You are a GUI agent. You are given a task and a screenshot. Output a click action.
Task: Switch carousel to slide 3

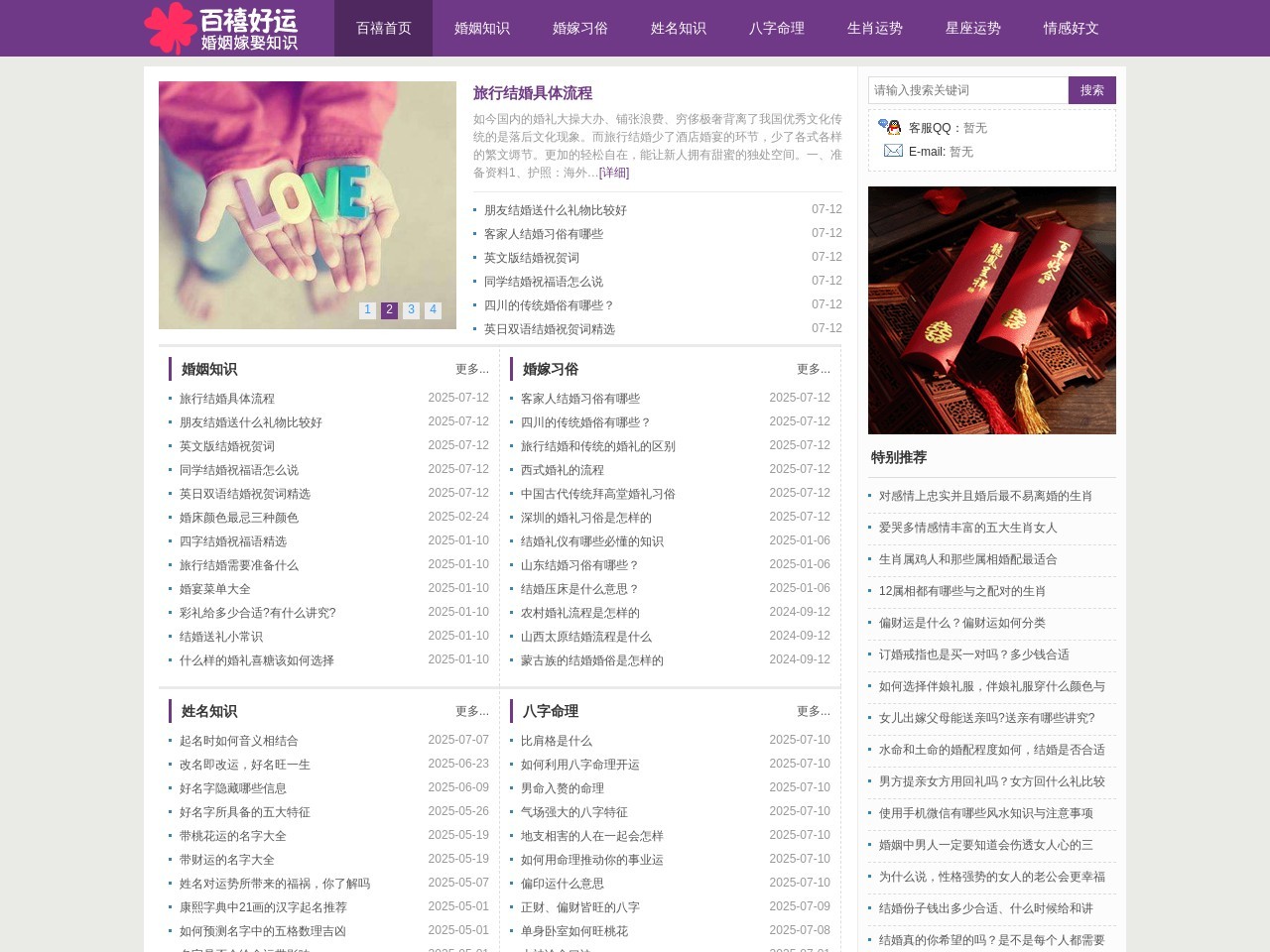(411, 310)
